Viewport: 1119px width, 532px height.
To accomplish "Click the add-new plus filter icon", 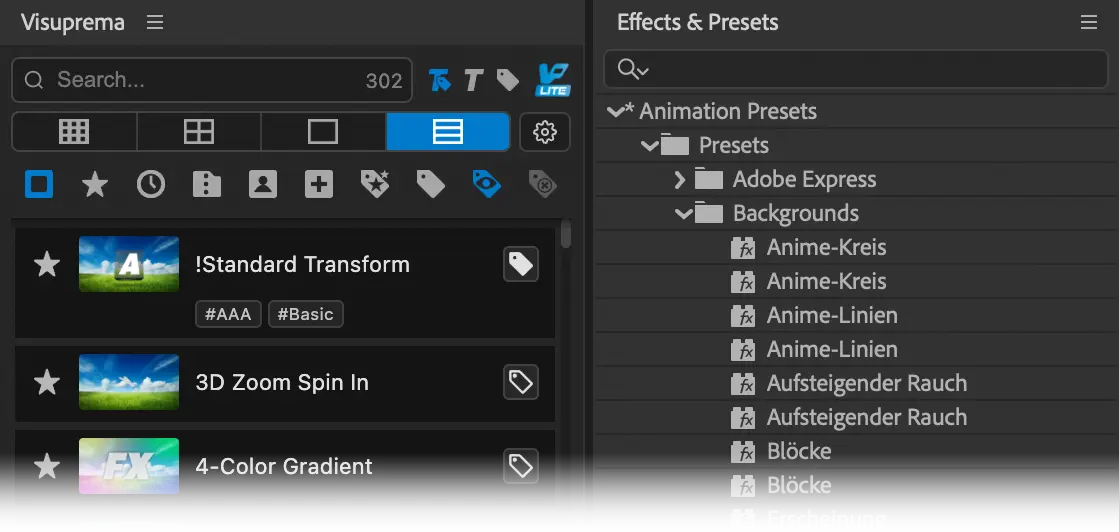I will (319, 184).
